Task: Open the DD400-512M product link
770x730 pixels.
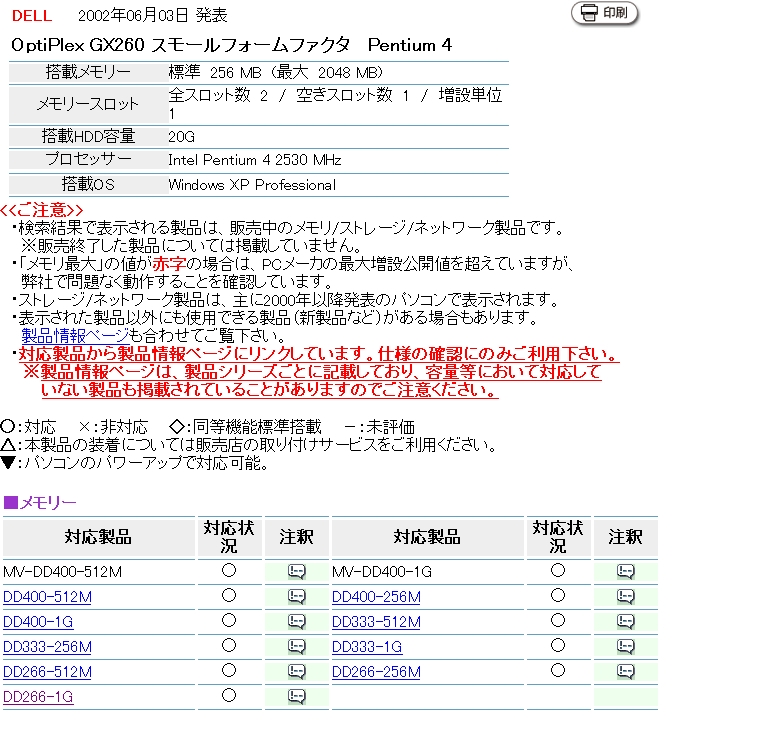Action: click(47, 597)
